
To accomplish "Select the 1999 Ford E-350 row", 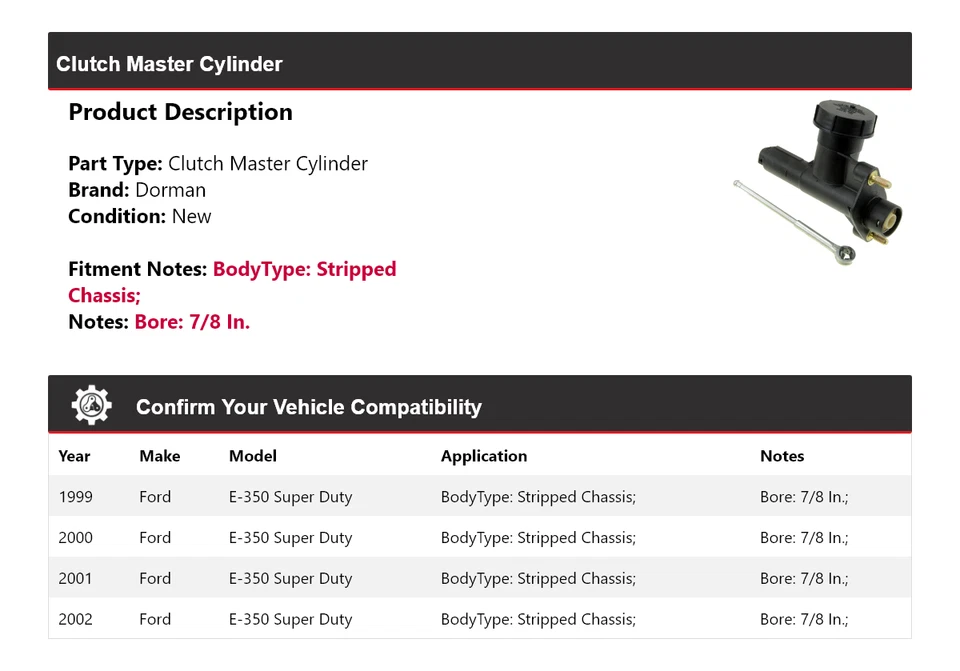I will pyautogui.click(x=479, y=497).
